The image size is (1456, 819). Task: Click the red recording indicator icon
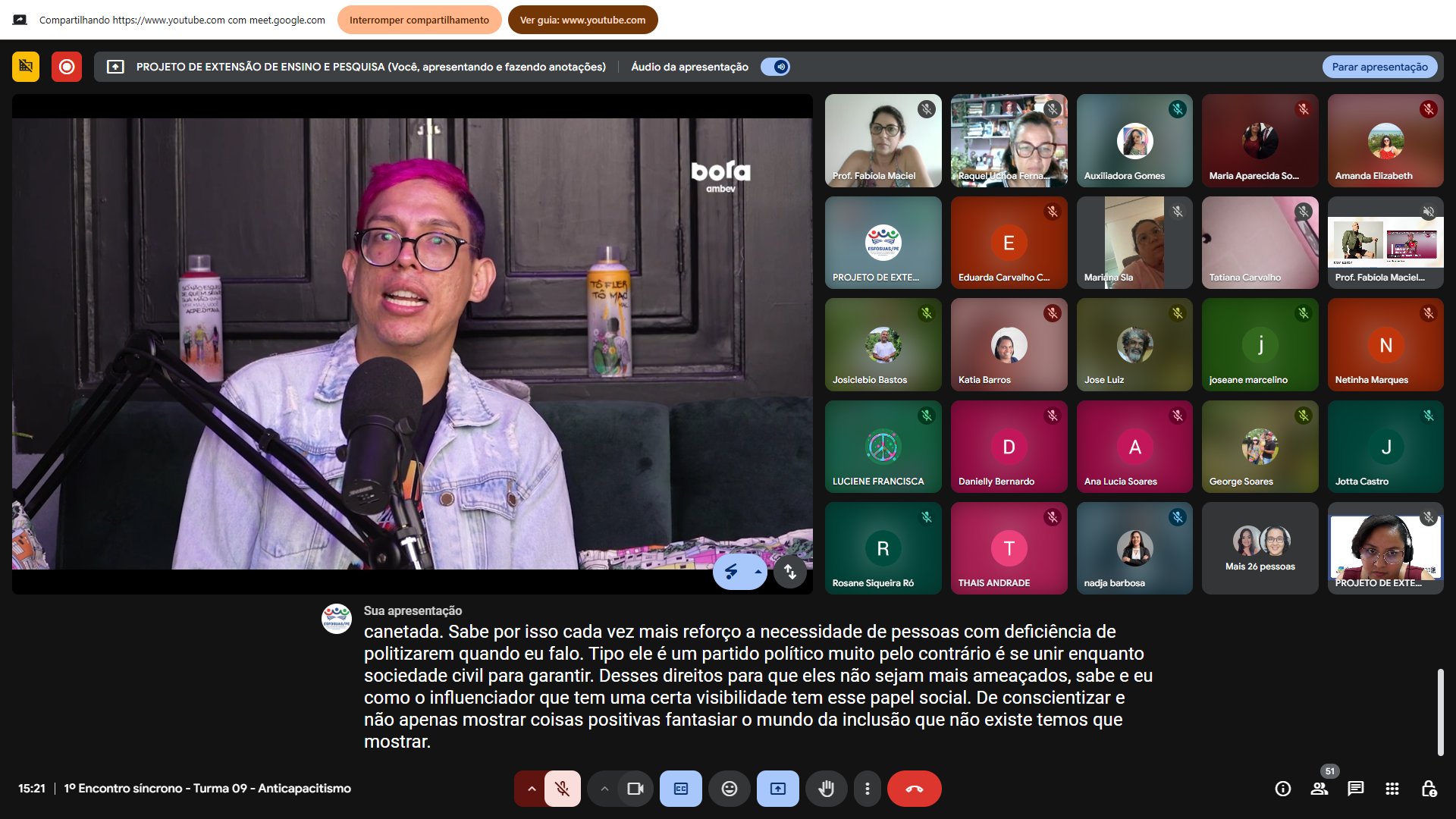coord(67,67)
